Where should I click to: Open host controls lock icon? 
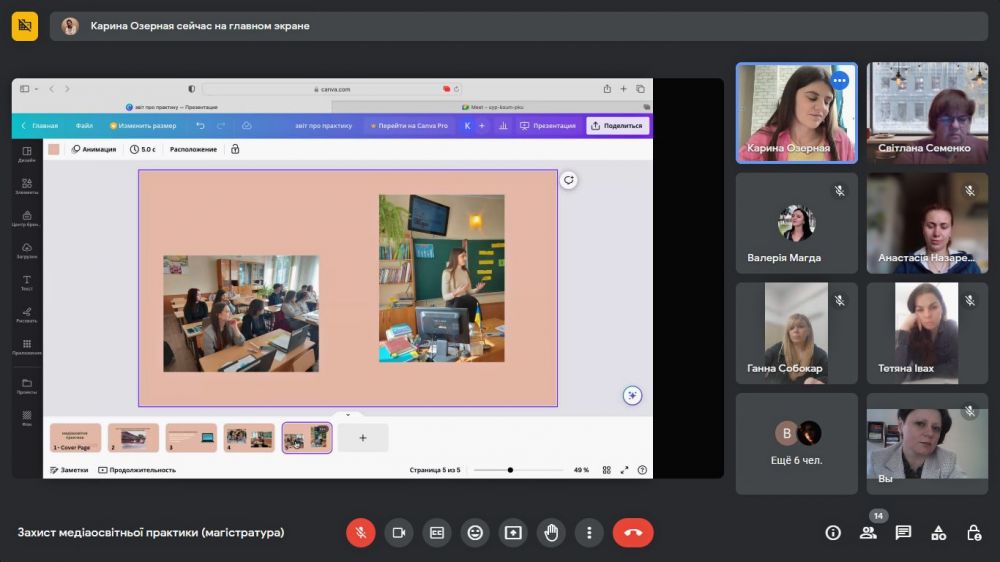pos(974,533)
